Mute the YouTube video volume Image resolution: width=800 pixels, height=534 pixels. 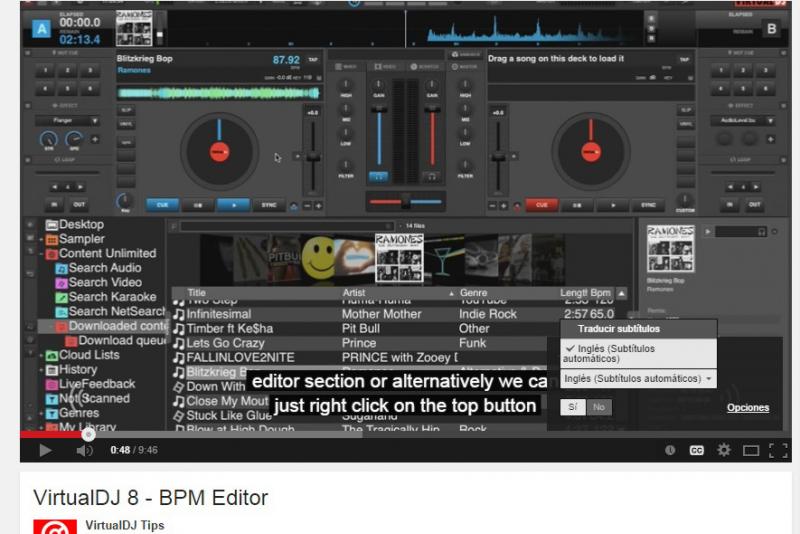click(84, 450)
